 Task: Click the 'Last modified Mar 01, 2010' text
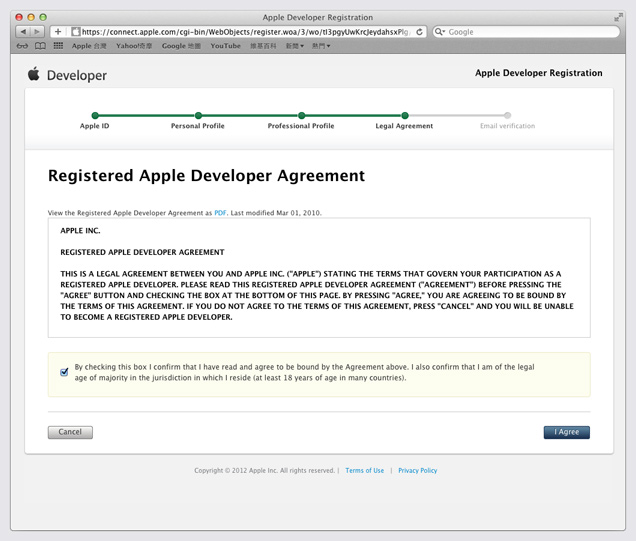[x=276, y=213]
